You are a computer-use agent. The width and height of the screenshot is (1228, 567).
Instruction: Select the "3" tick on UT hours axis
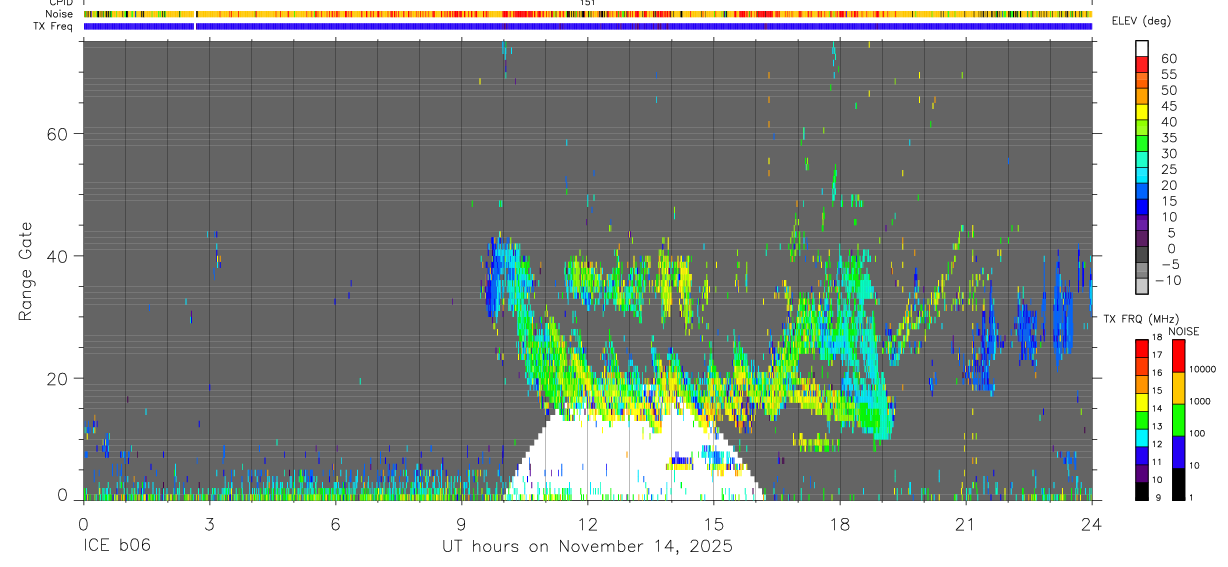point(209,523)
